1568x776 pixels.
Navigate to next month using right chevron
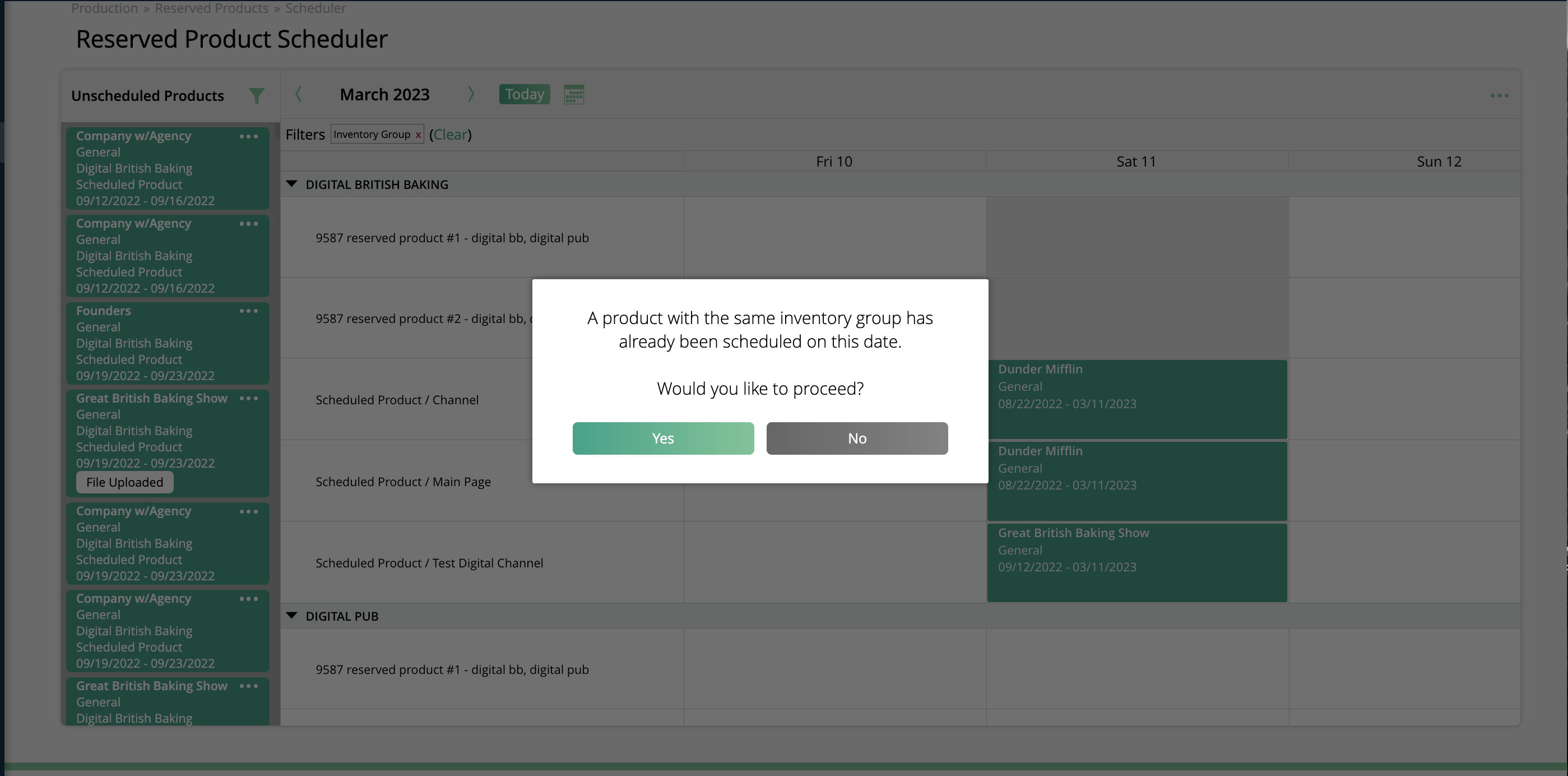pos(470,95)
